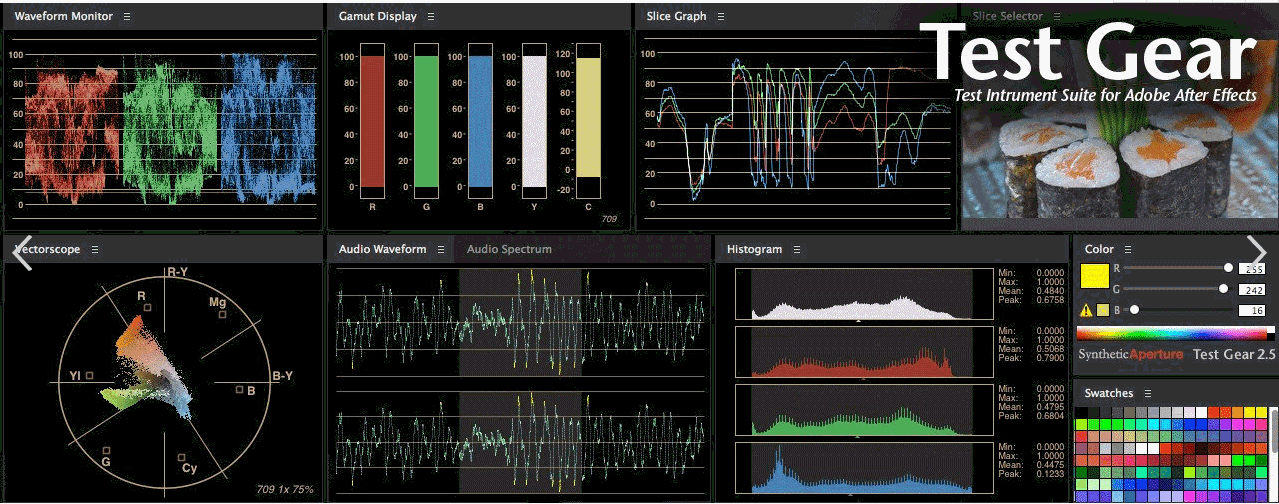Open the Waveform Monitor panel menu
The image size is (1279, 504).
tap(127, 17)
